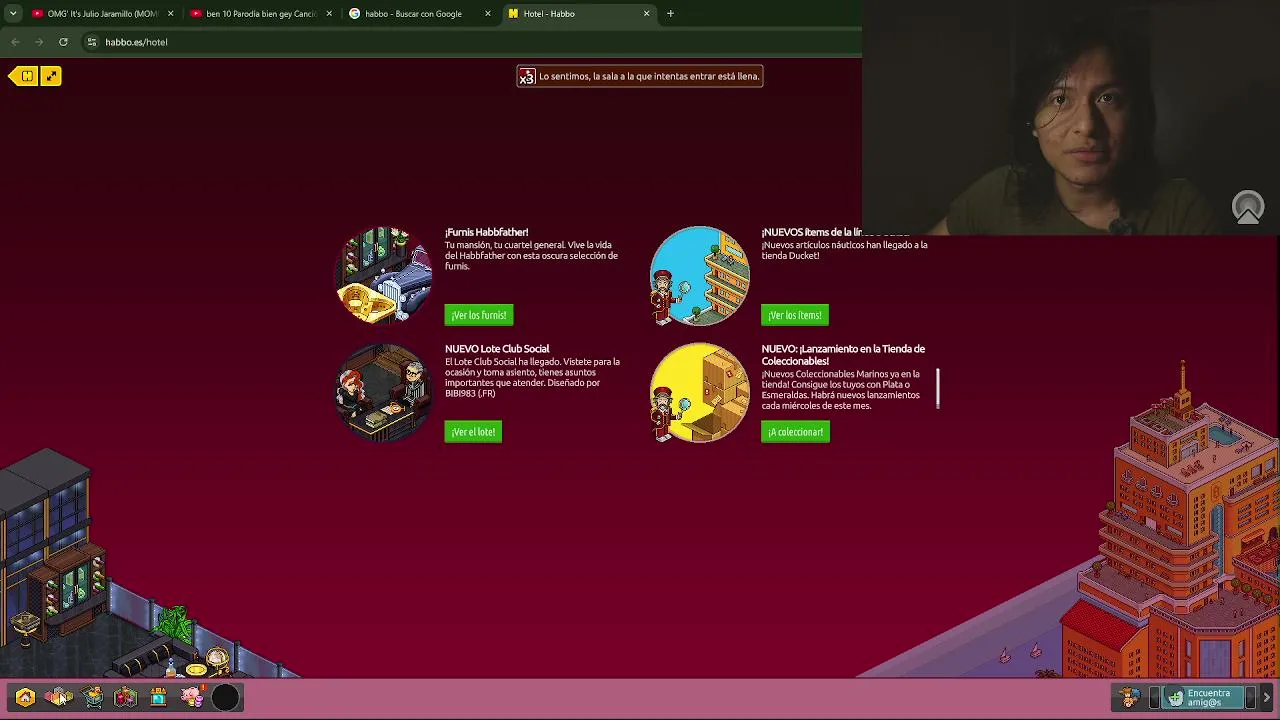
Task: Click the webcam overlay scroll-up arrow icon
Action: [1248, 208]
